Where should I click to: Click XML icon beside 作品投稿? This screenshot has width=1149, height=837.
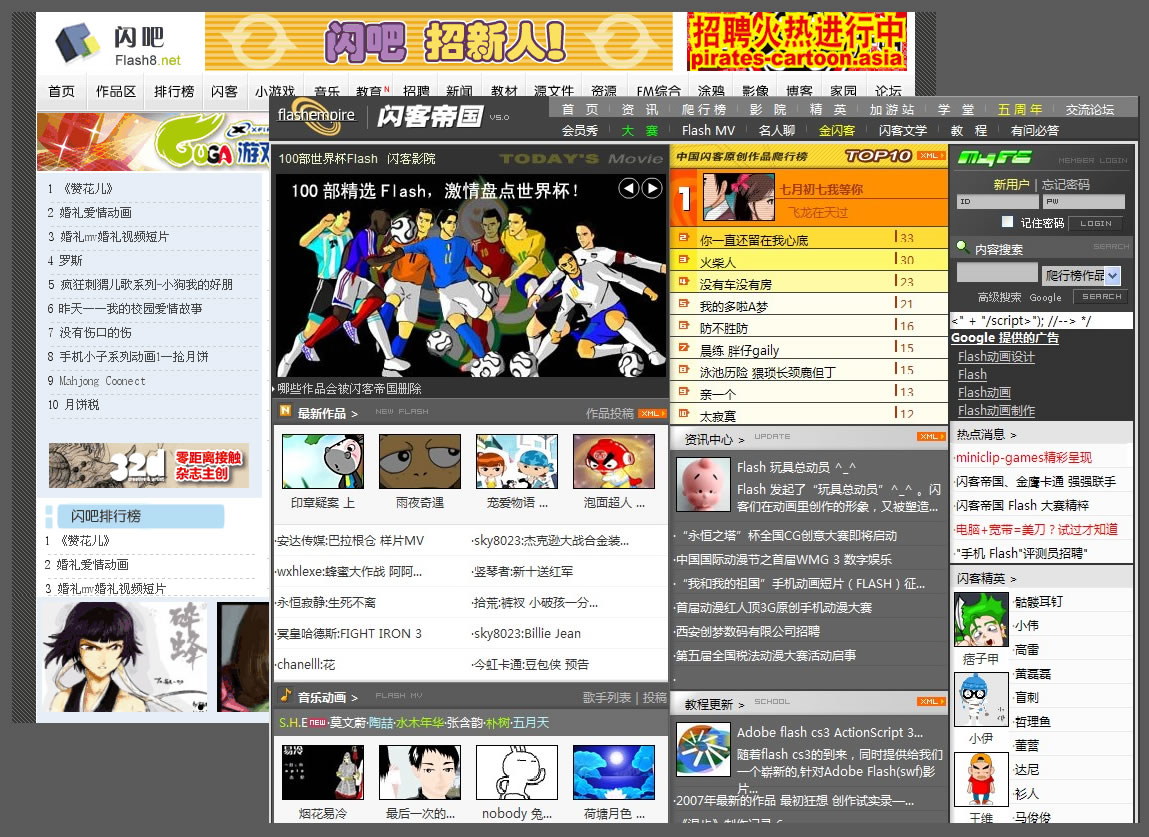pos(651,413)
